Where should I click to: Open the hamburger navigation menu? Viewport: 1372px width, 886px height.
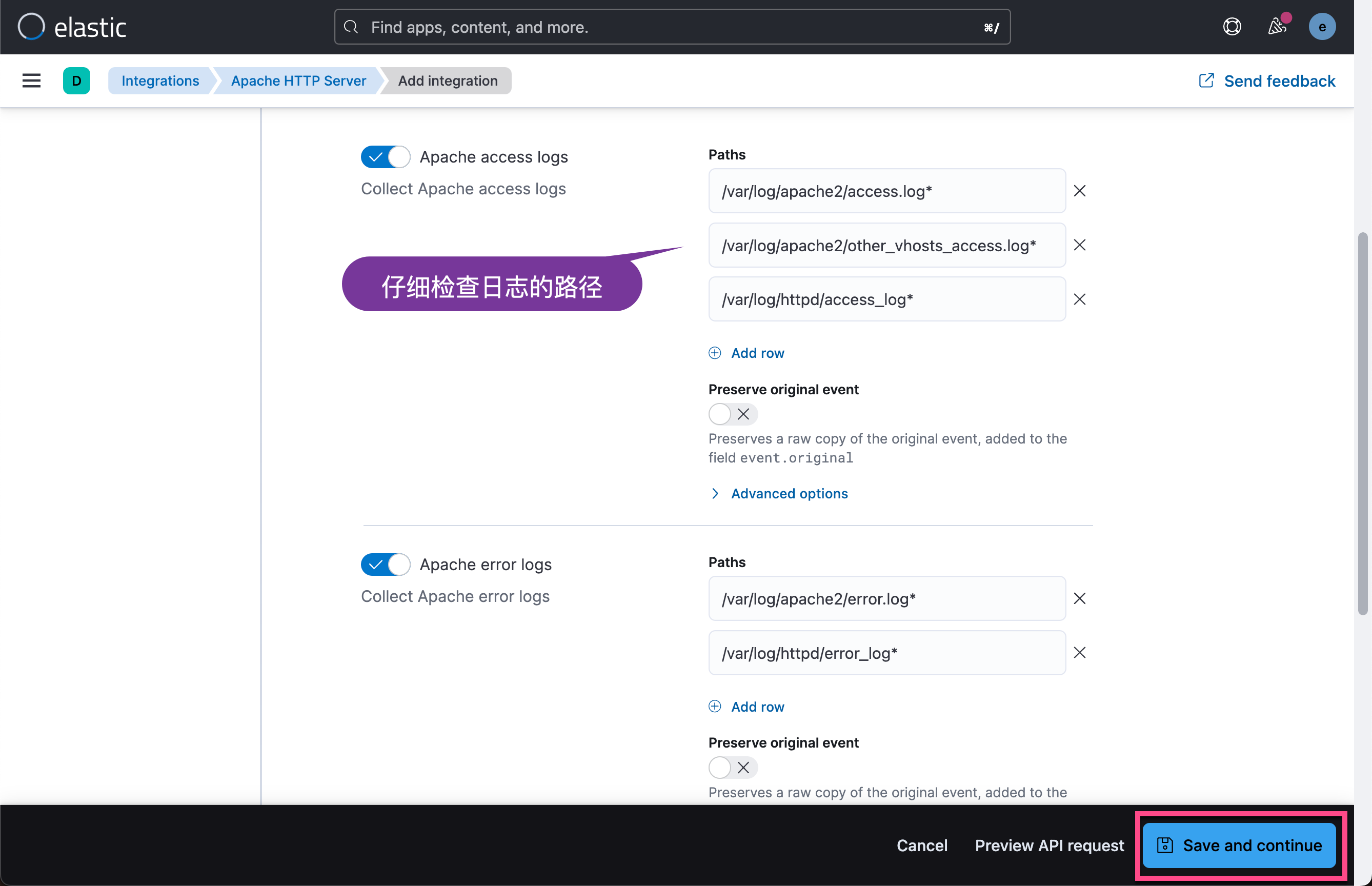pyautogui.click(x=31, y=80)
